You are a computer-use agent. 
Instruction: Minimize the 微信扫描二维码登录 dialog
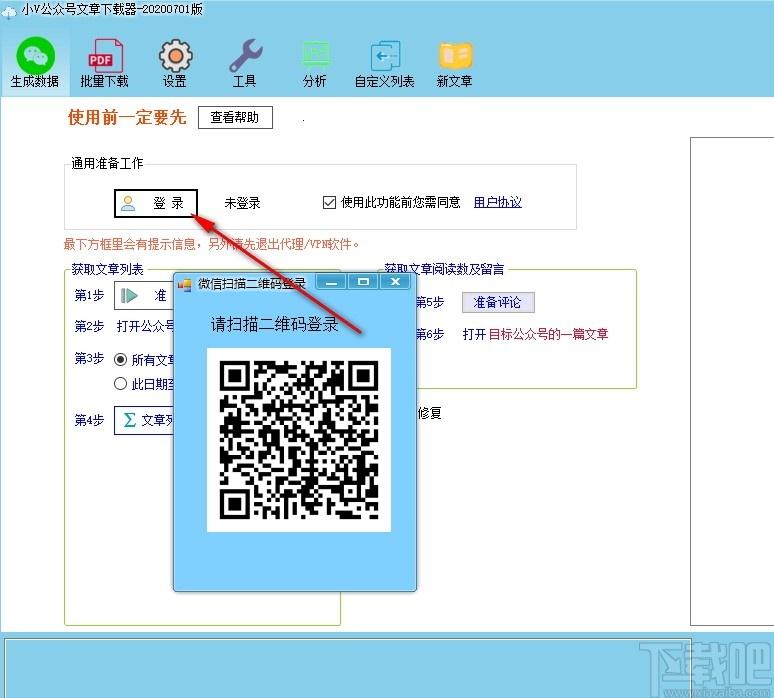point(332,282)
